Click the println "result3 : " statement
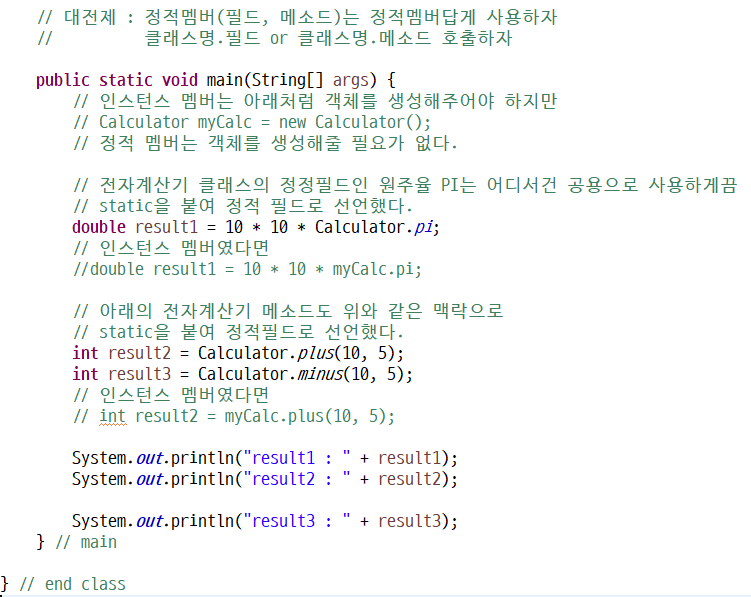This screenshot has height=597, width=751. pos(265,521)
